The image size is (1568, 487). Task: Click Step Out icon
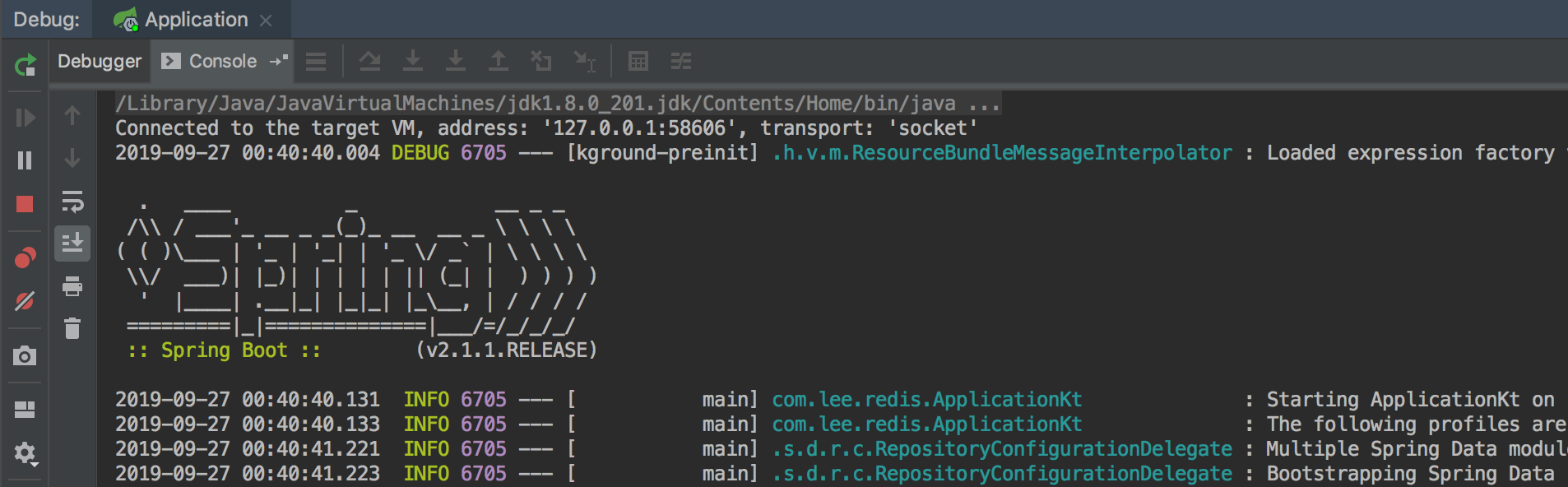(x=499, y=61)
